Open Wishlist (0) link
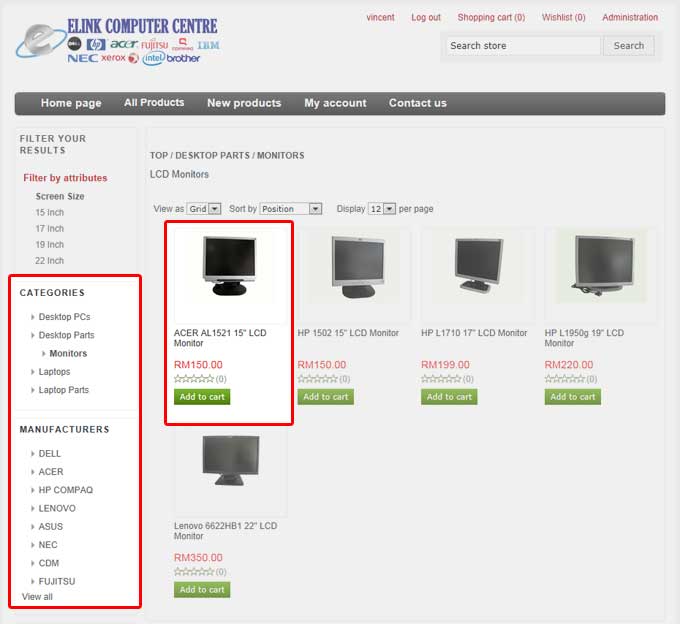 (x=563, y=17)
